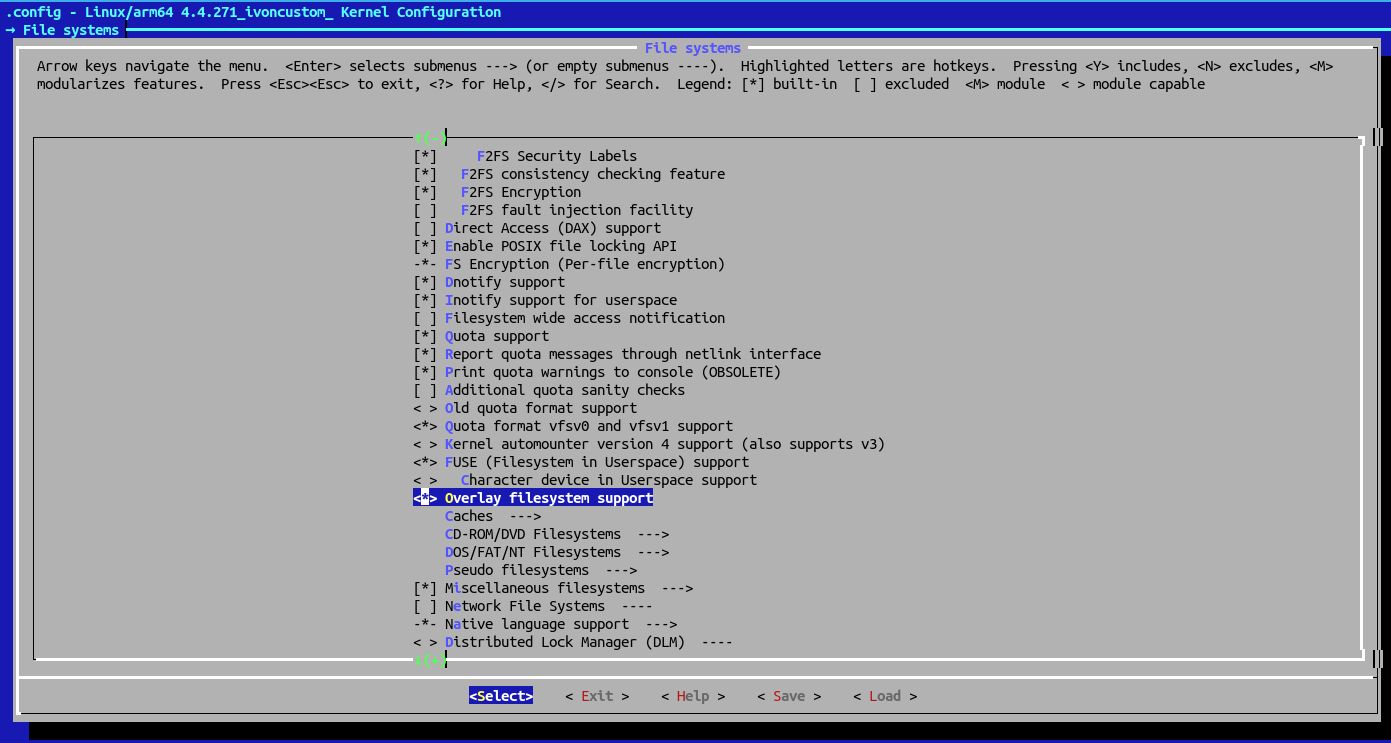Enable Filesystem wide access notification
This screenshot has width=1391, height=743.
click(426, 318)
